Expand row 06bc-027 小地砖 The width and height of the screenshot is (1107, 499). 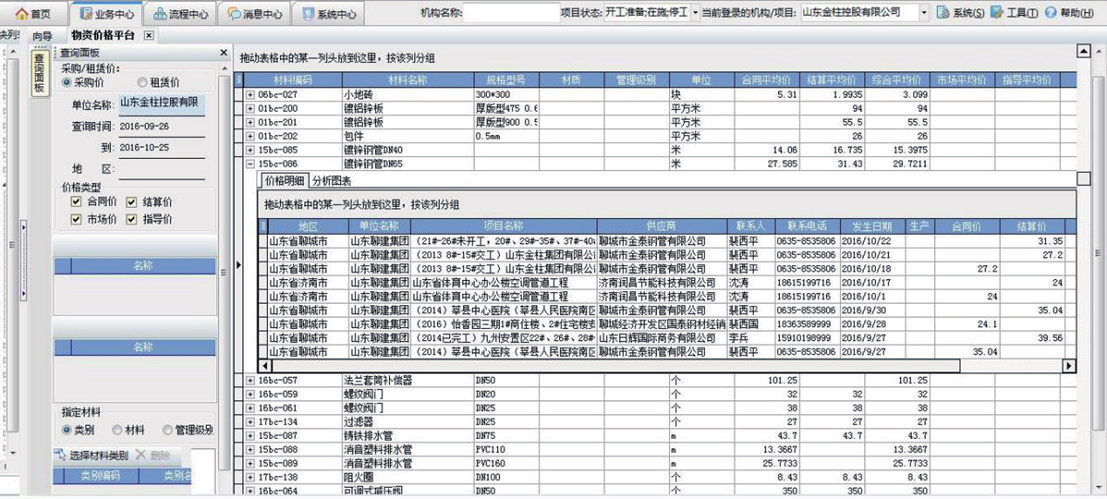point(250,94)
